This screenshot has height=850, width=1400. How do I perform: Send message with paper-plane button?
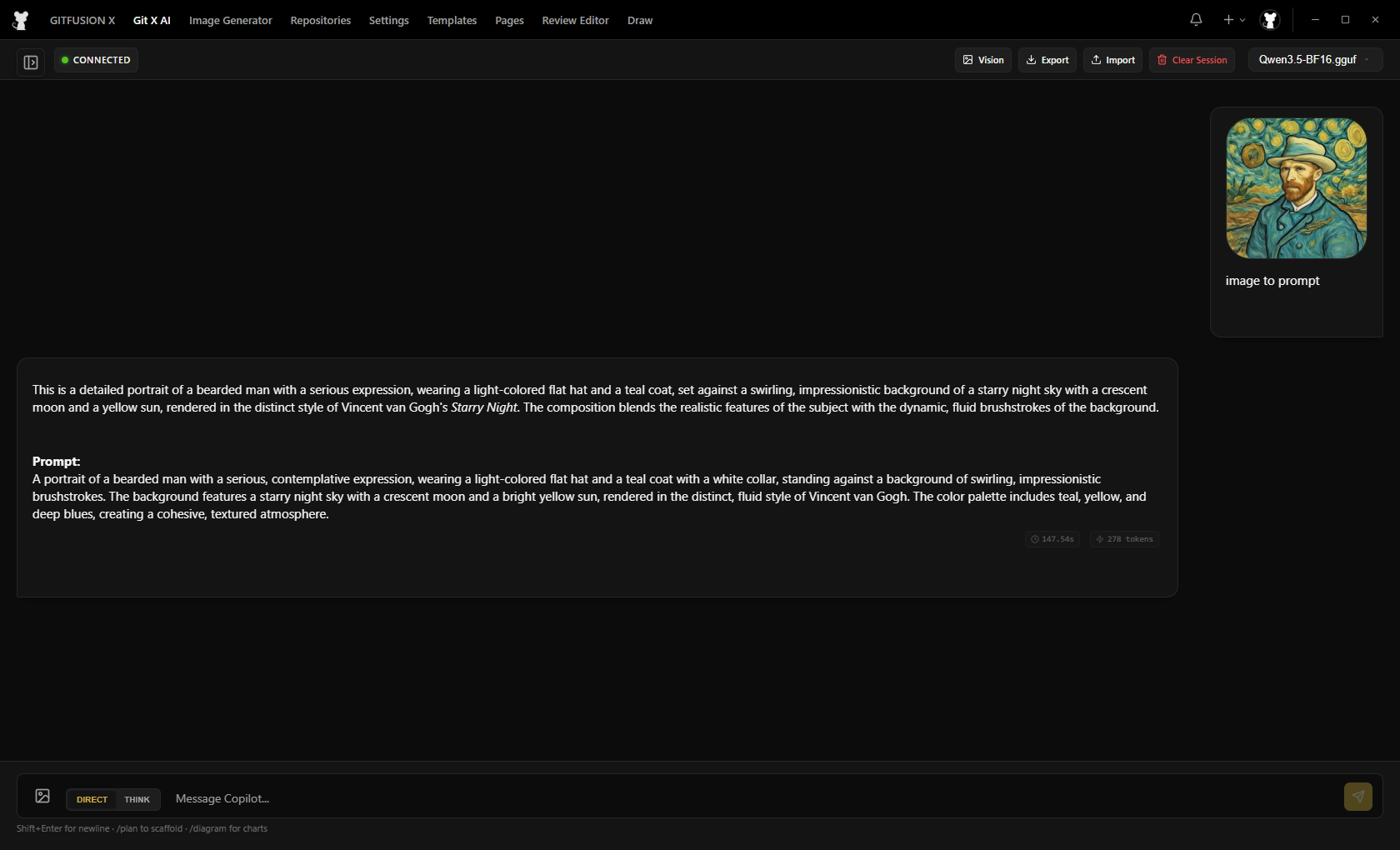click(1357, 797)
